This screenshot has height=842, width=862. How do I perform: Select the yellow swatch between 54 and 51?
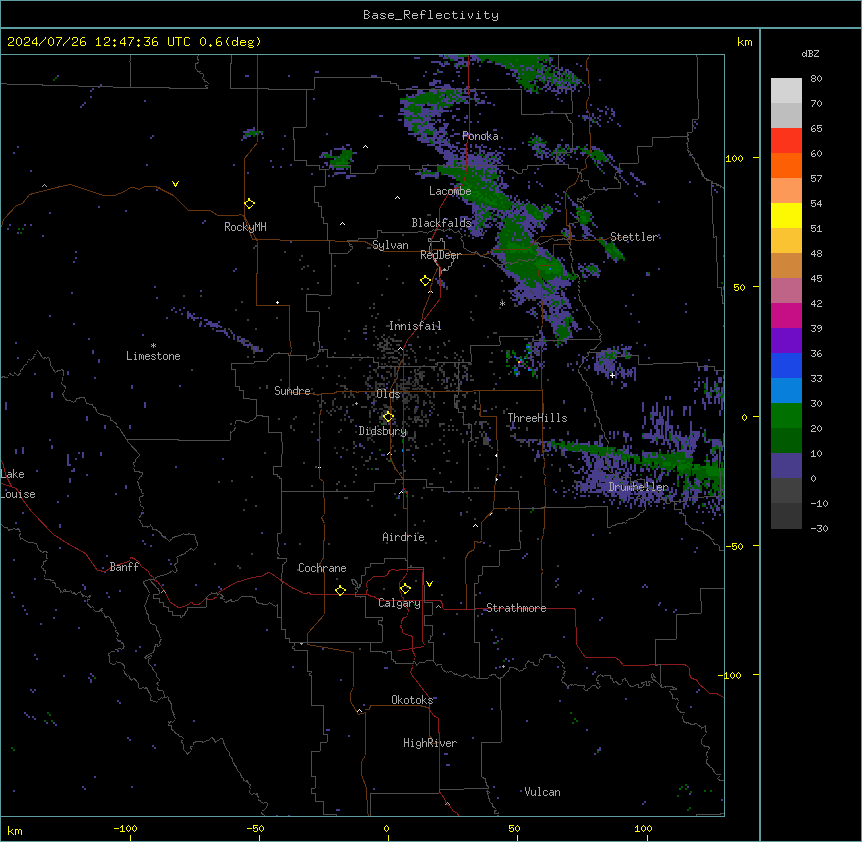click(x=786, y=215)
